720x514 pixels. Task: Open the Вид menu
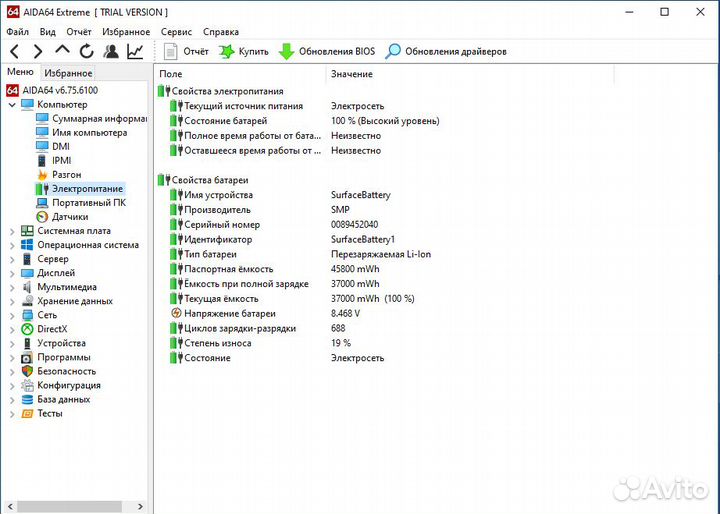tap(47, 32)
